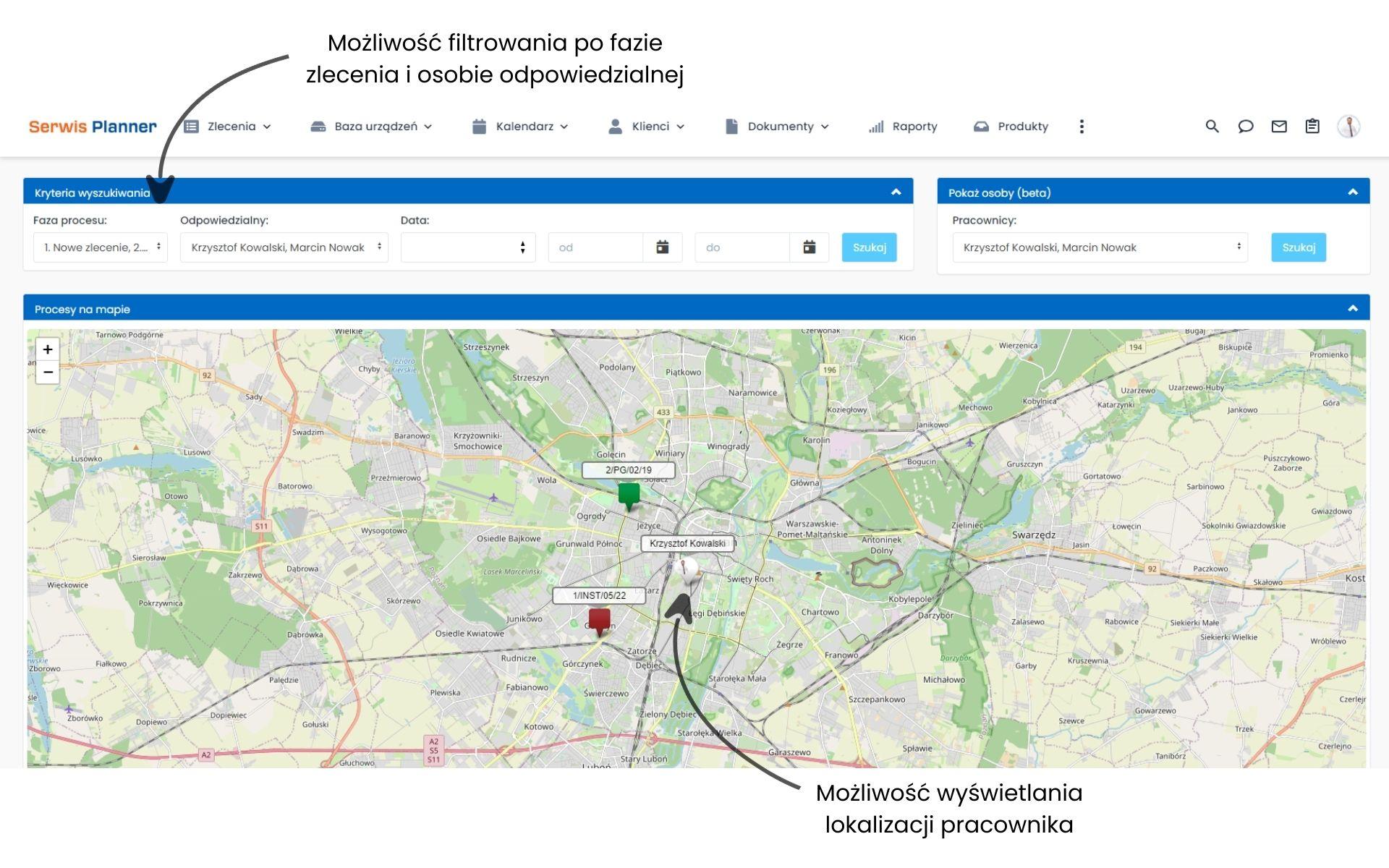
Task: Expand the Zlecenia chevron
Action: (x=267, y=127)
